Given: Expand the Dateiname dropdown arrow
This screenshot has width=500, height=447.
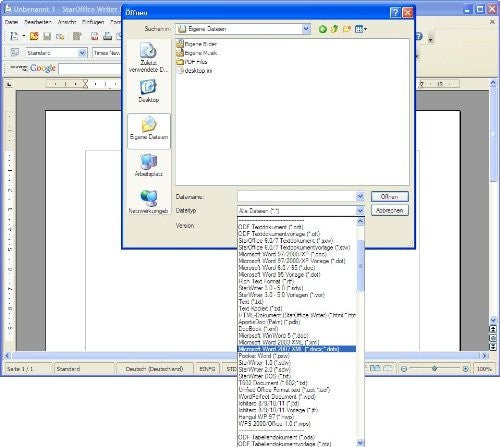Looking at the screenshot, I should click(x=360, y=197).
